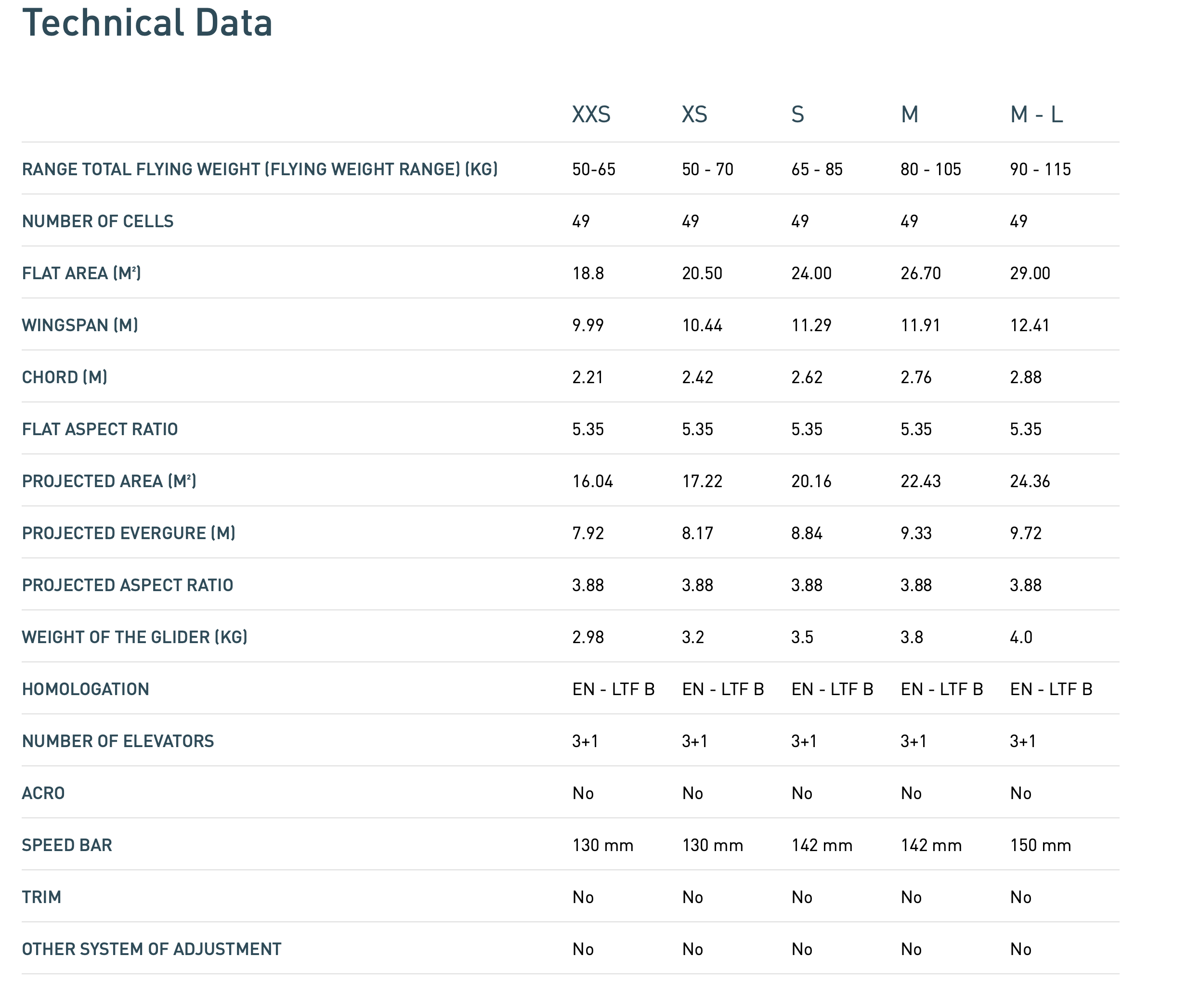
Task: Click the Speed Bar row label
Action: (67, 845)
